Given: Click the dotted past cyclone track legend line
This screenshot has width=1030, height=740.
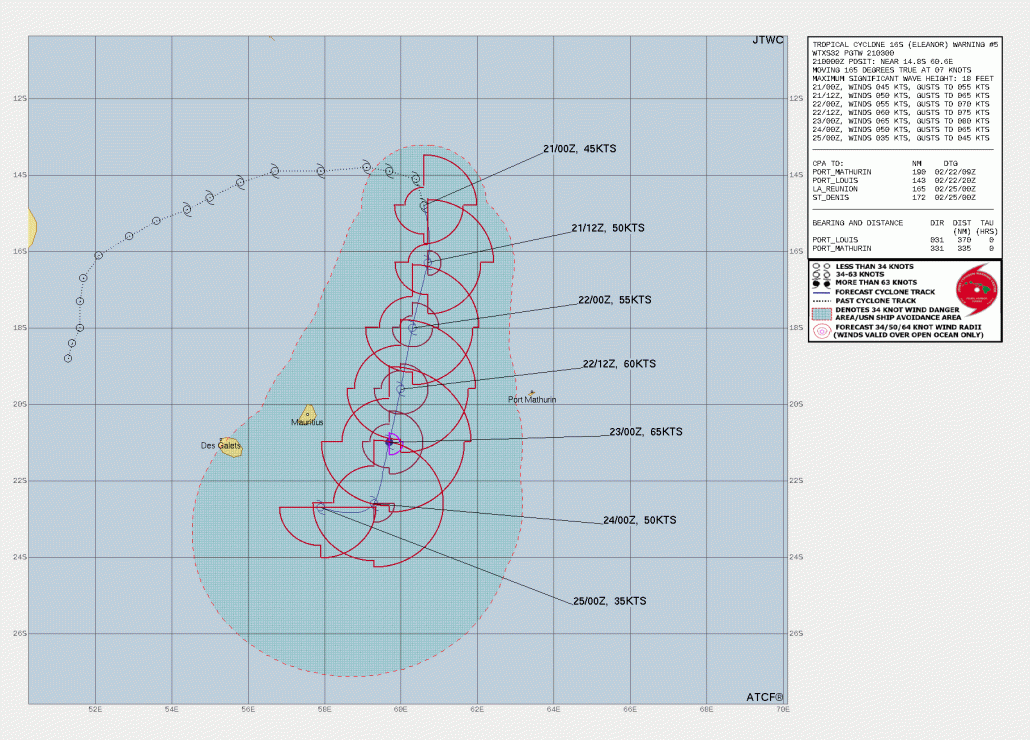Looking at the screenshot, I should click(821, 301).
